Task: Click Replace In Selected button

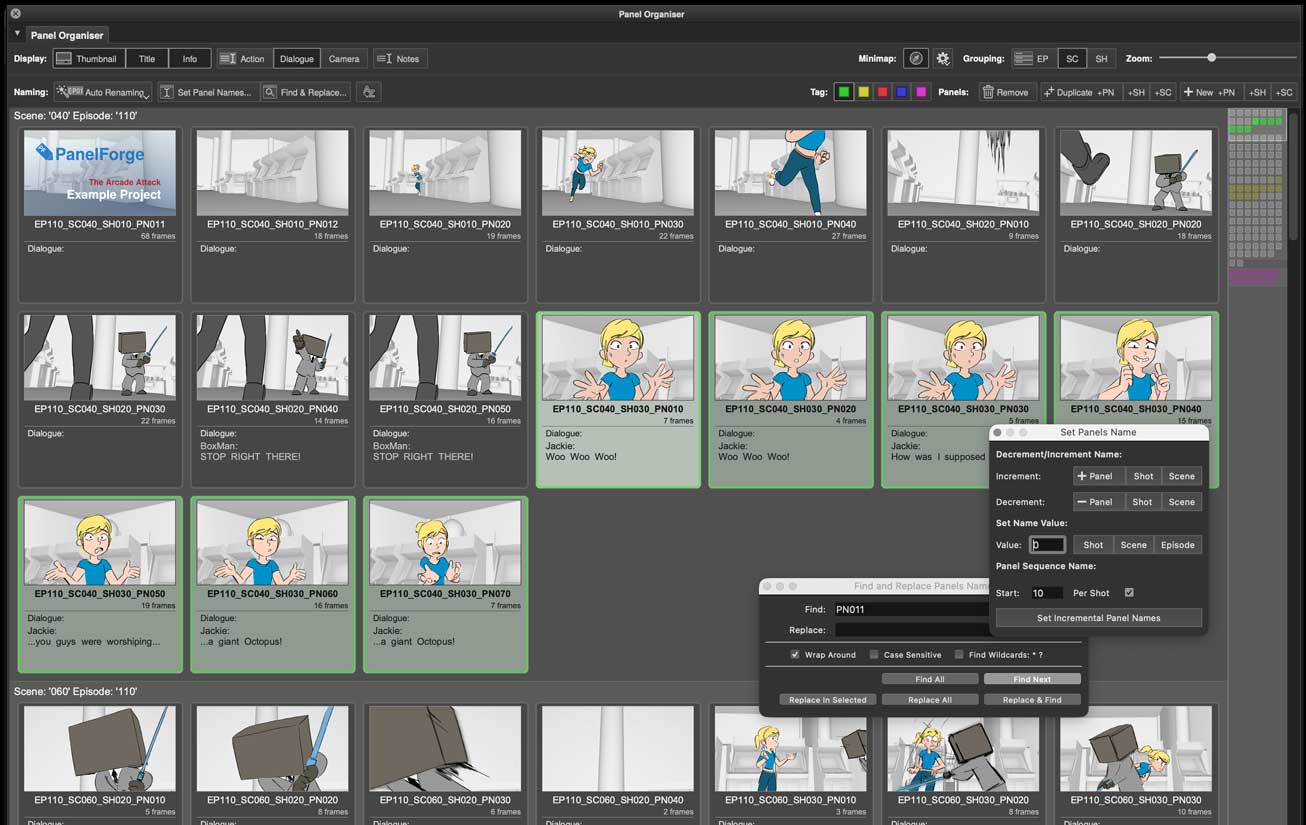Action: pyautogui.click(x=828, y=700)
